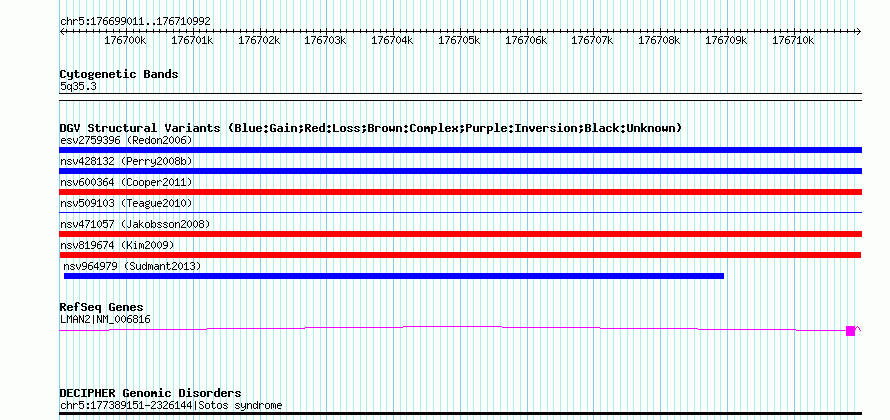Select the black Sotos syndrome region bar

click(460, 414)
